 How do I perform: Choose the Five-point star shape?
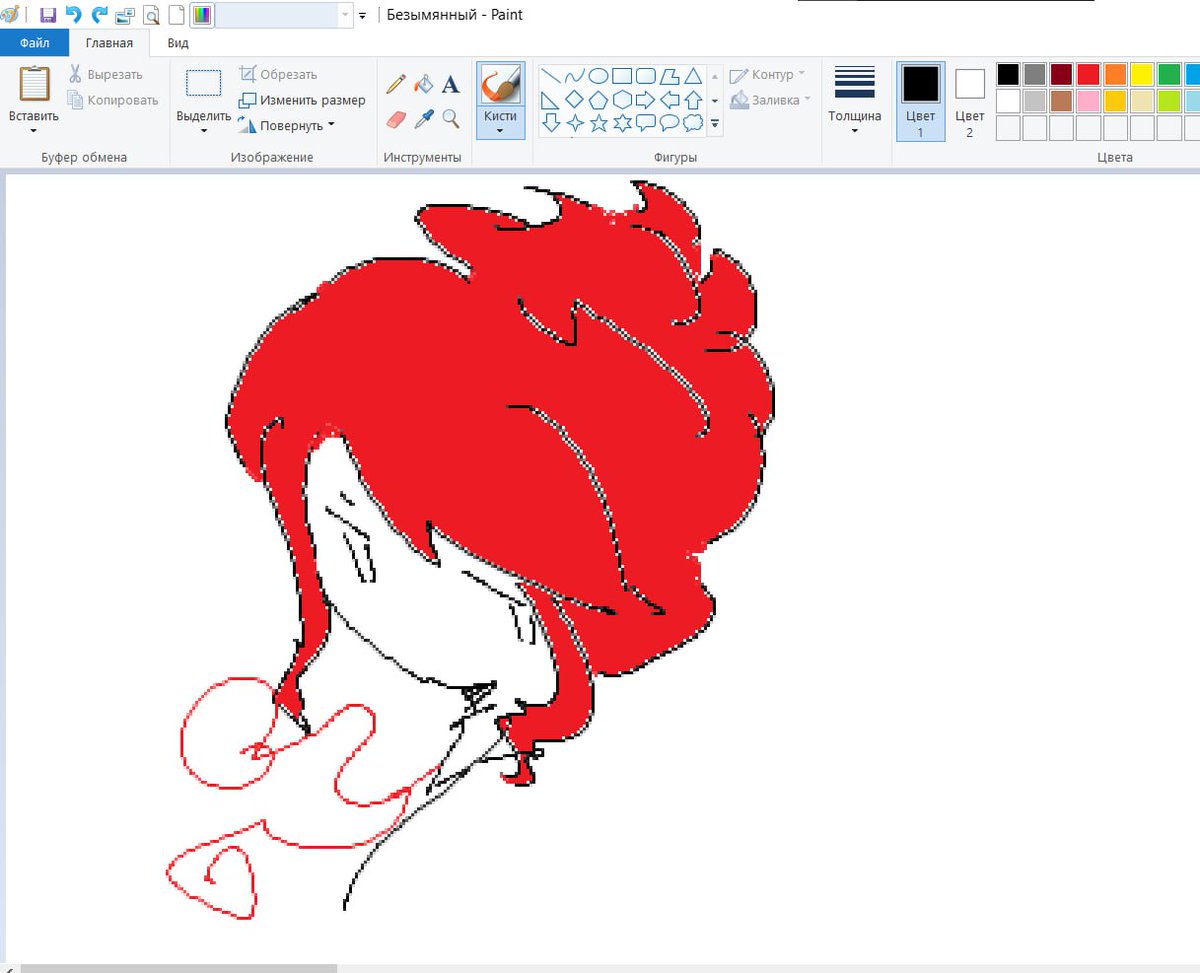598,124
